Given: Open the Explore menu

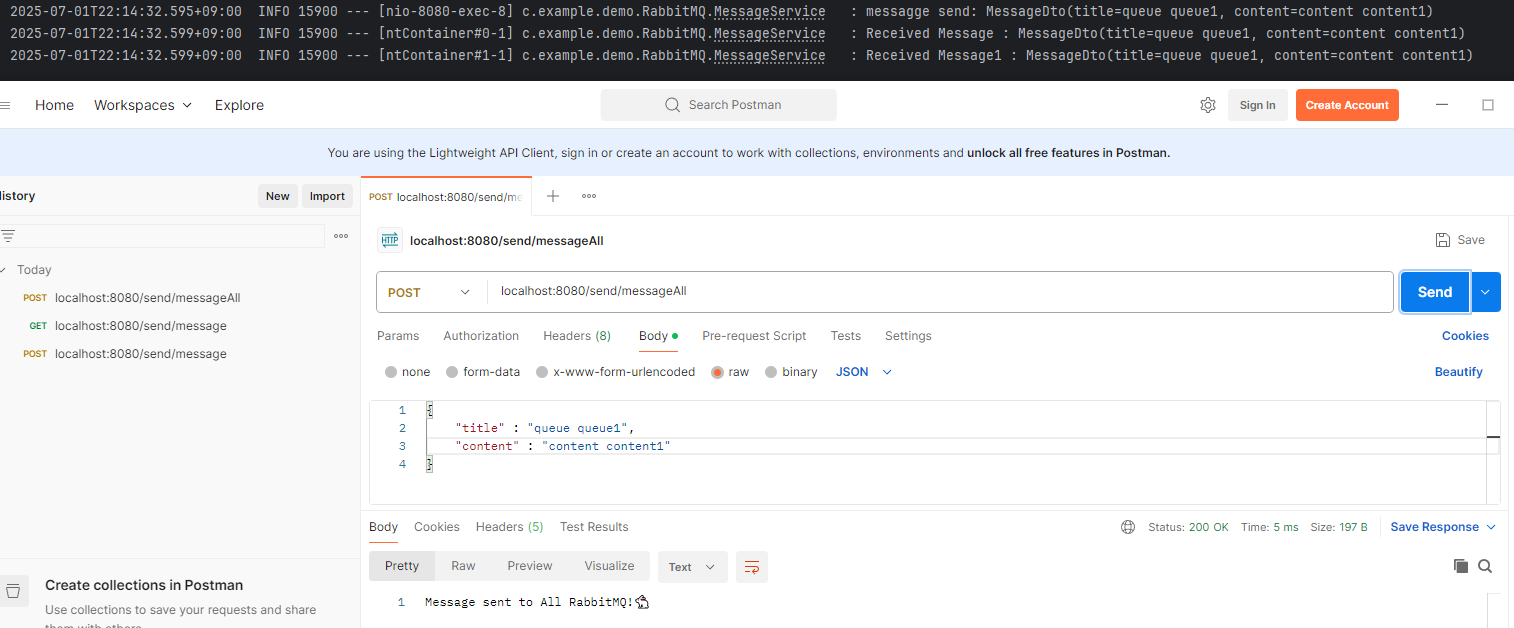Looking at the screenshot, I should pyautogui.click(x=239, y=105).
